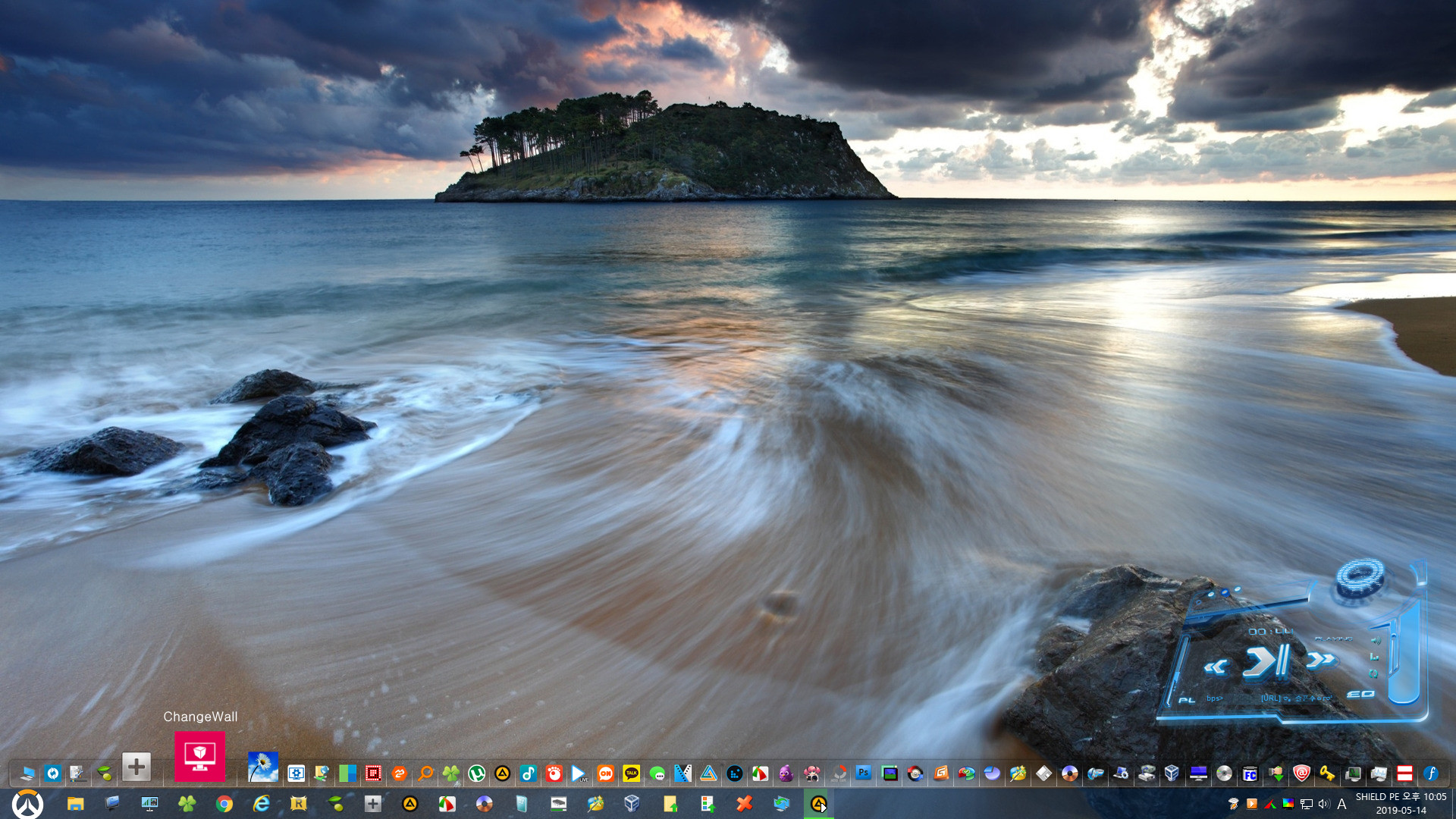Toggle the visualizer bars icon in player widget
This screenshot has width=1456, height=819.
coord(1374,657)
